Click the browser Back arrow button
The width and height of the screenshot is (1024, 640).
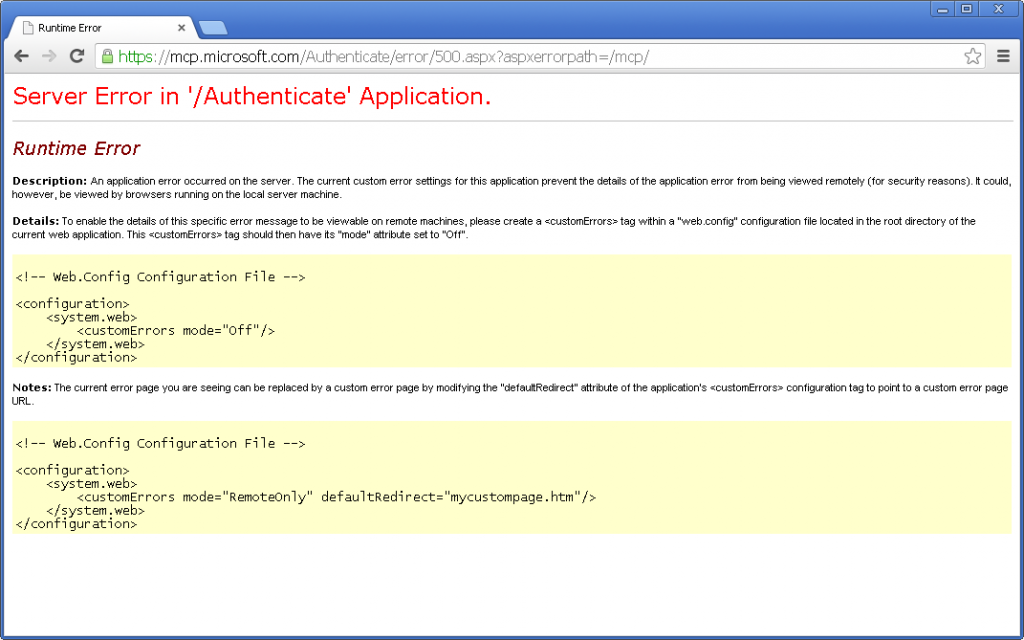coord(21,56)
